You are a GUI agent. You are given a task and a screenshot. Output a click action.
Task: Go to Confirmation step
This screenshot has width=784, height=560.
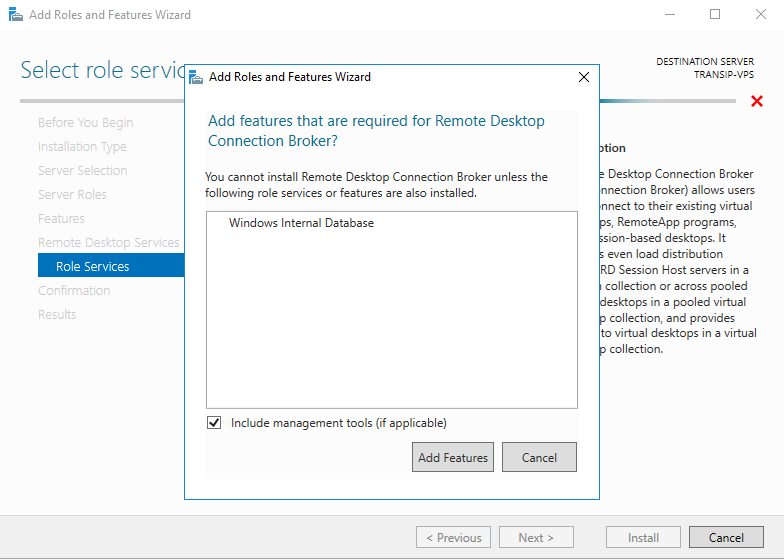(x=74, y=290)
